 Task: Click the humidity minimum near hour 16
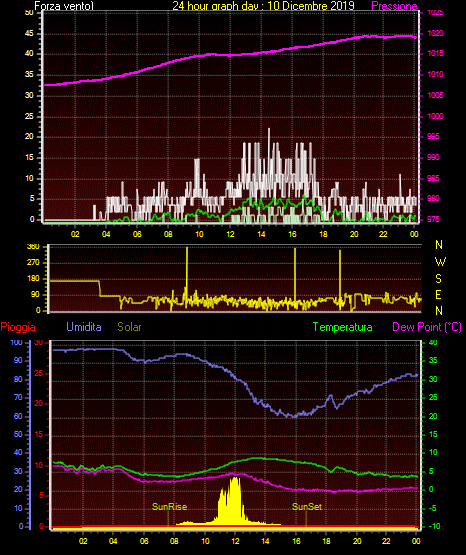(294, 417)
